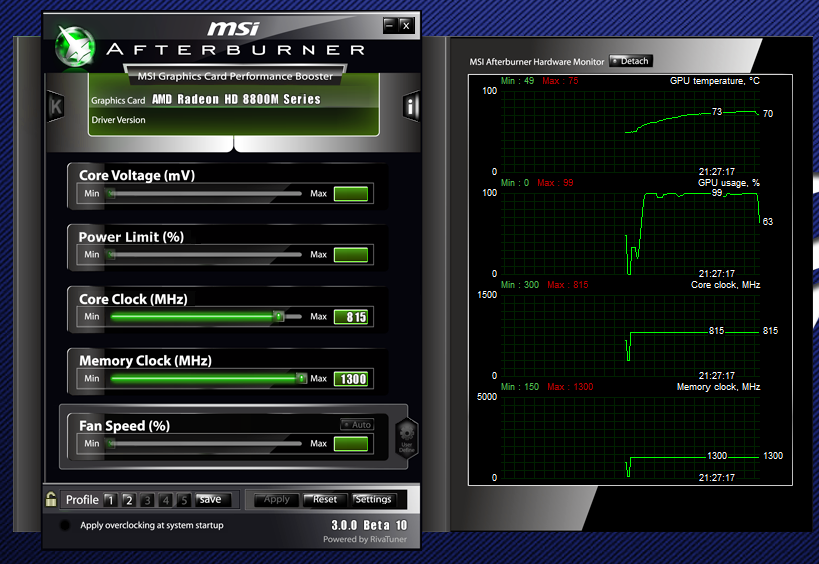Screen dimensions: 819x564
Task: Click the fan User Define gear icon
Action: (x=406, y=438)
